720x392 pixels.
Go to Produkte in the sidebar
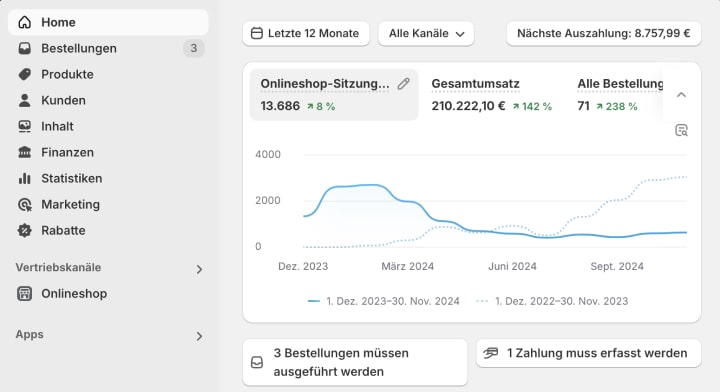point(108,74)
